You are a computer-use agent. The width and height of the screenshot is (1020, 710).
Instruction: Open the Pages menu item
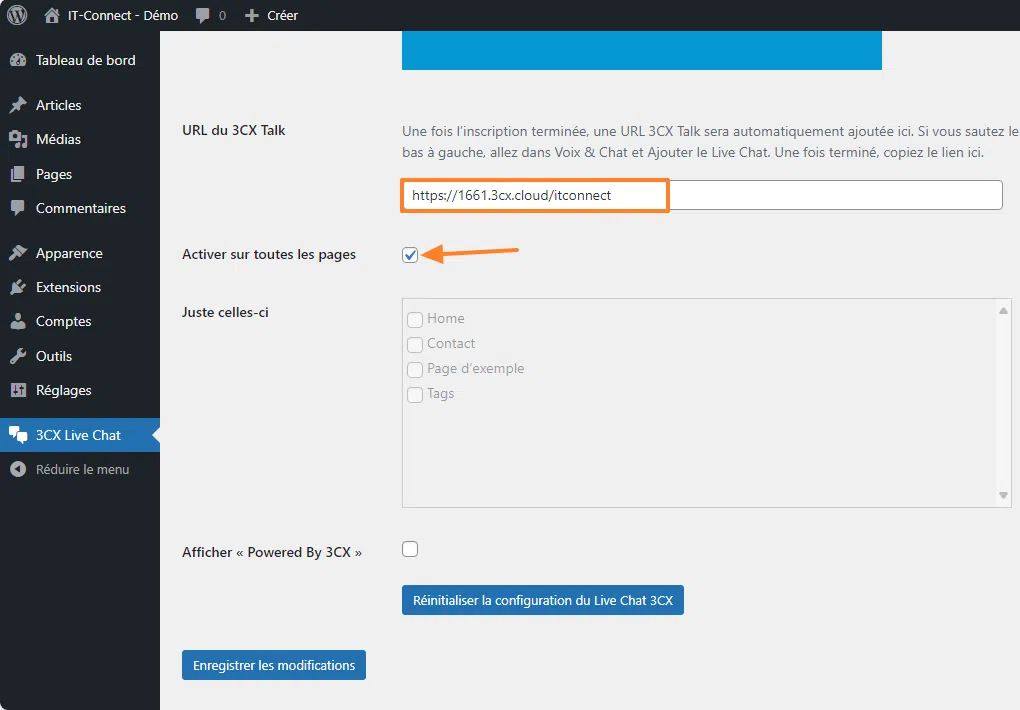[54, 174]
